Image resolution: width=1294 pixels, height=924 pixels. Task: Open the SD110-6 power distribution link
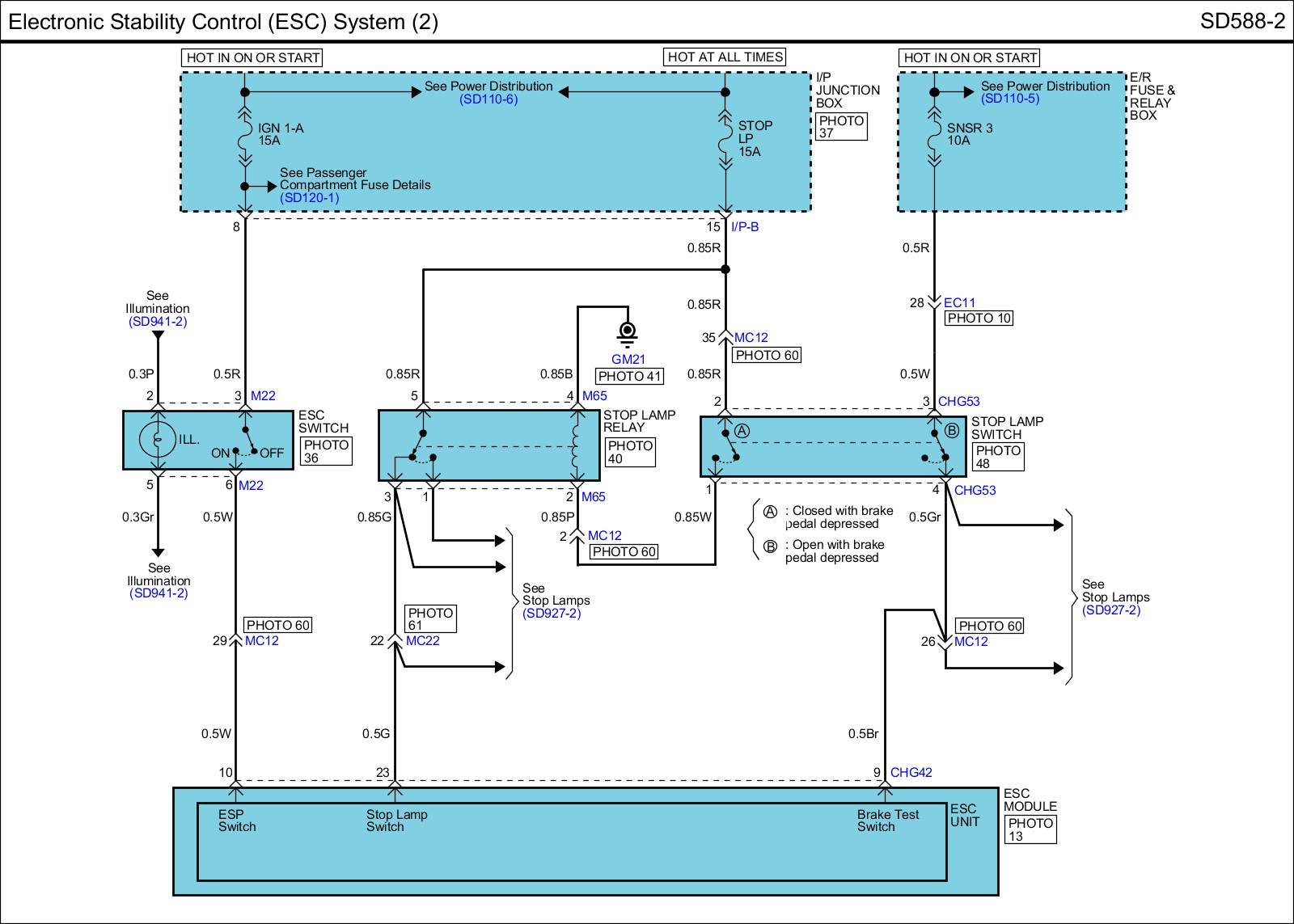488,99
